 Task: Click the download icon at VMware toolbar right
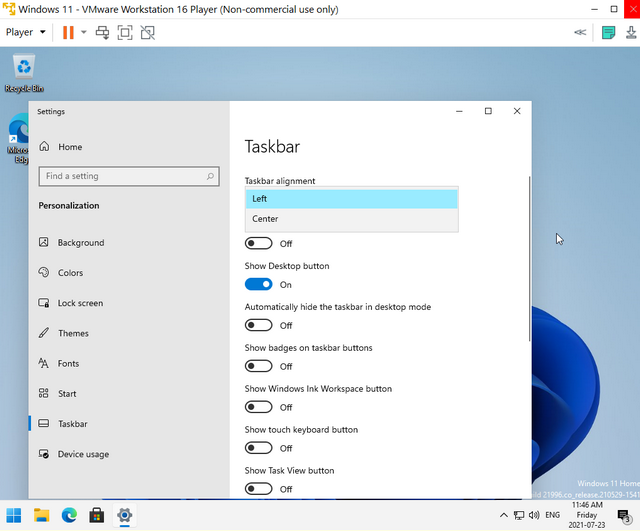[x=631, y=32]
